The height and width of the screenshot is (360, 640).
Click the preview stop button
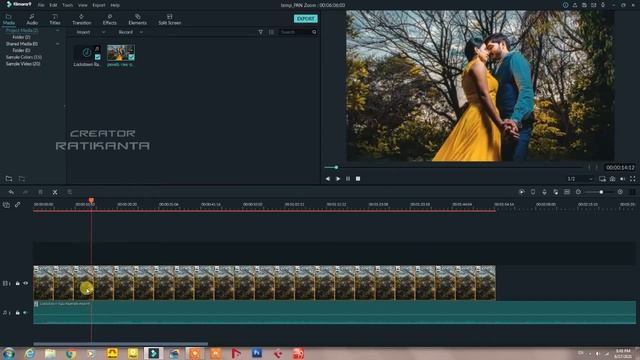pos(358,179)
